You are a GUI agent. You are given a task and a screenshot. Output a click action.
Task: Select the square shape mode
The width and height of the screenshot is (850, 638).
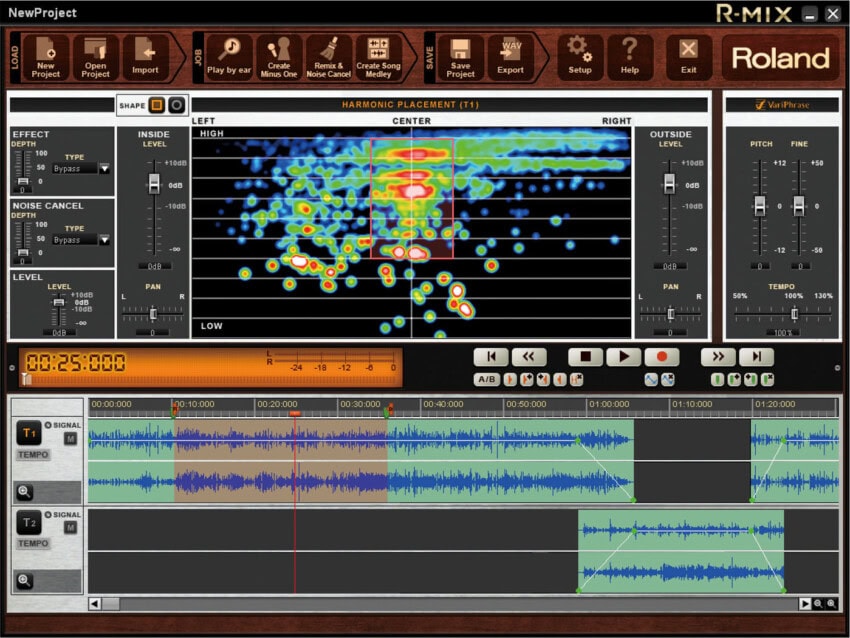tap(157, 104)
